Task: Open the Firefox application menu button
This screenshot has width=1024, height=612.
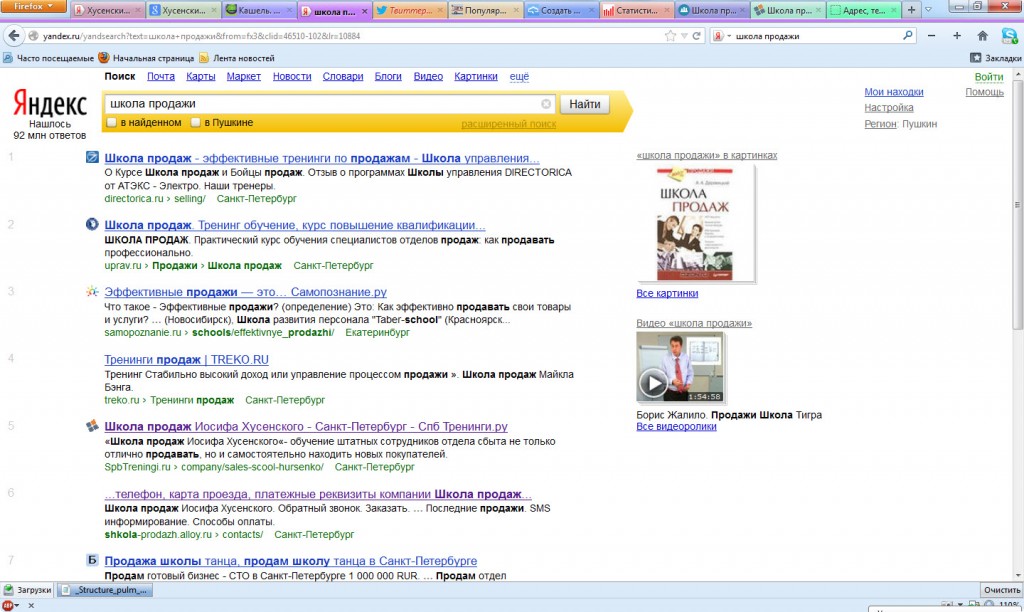Action: [33, 7]
